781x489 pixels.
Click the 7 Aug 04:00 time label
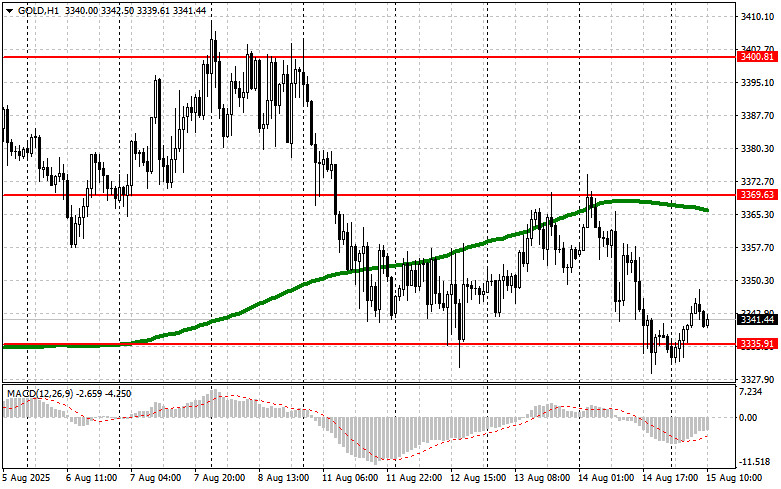coord(155,478)
